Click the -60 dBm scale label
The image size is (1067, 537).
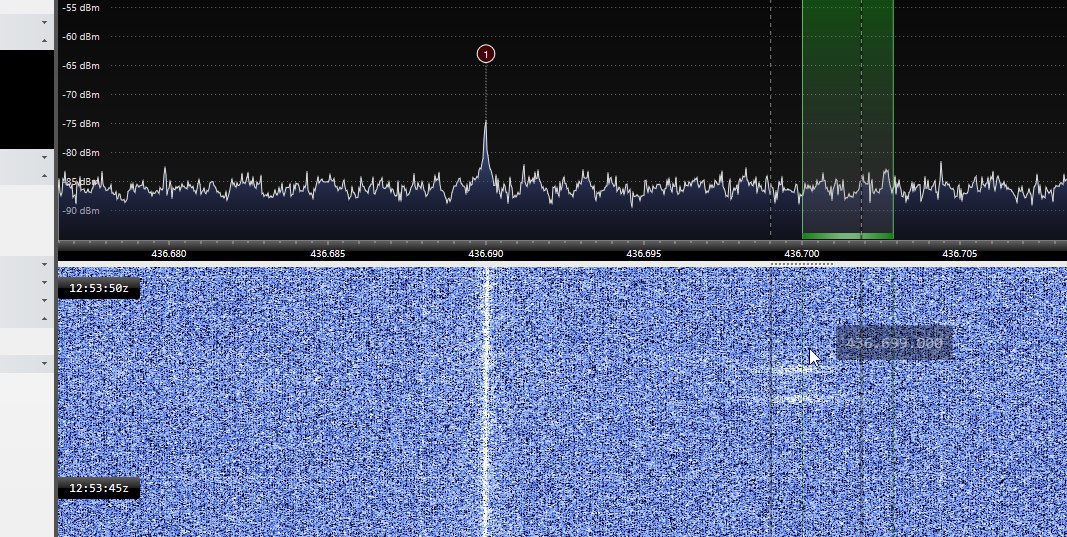[x=81, y=37]
